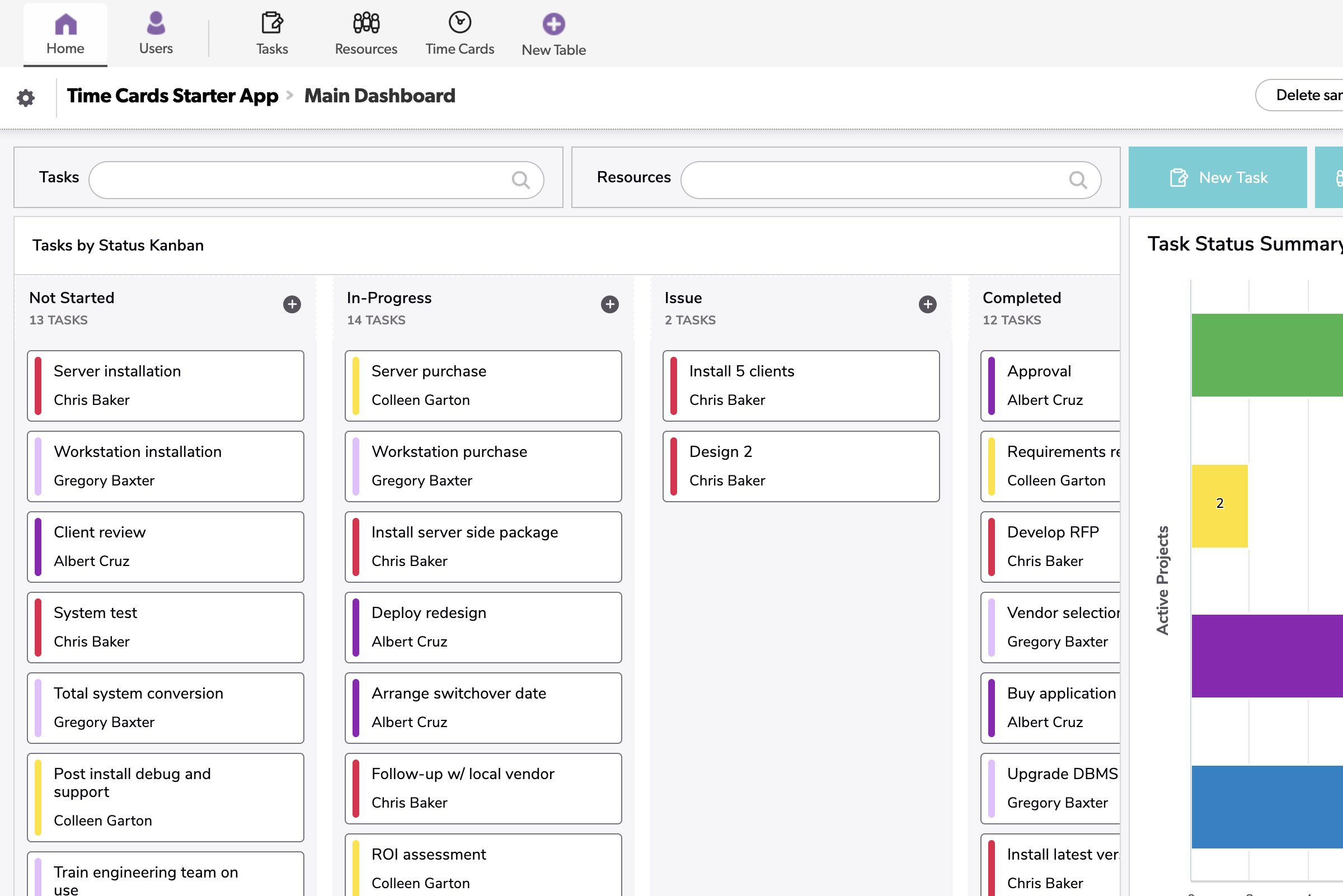
Task: Click the Tasks search magnifier icon
Action: 520,180
